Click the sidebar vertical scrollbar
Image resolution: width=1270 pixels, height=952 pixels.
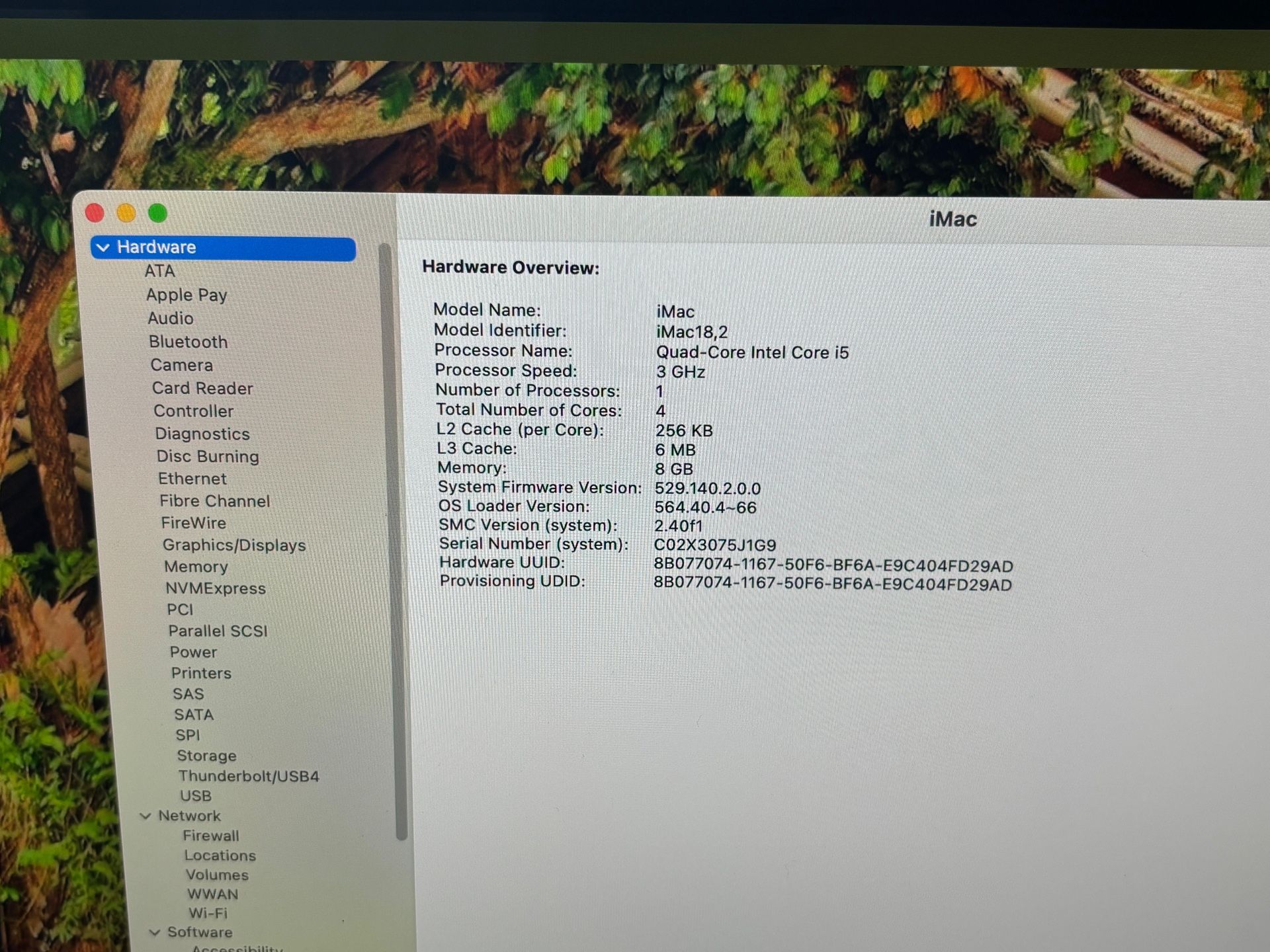pyautogui.click(x=392, y=542)
